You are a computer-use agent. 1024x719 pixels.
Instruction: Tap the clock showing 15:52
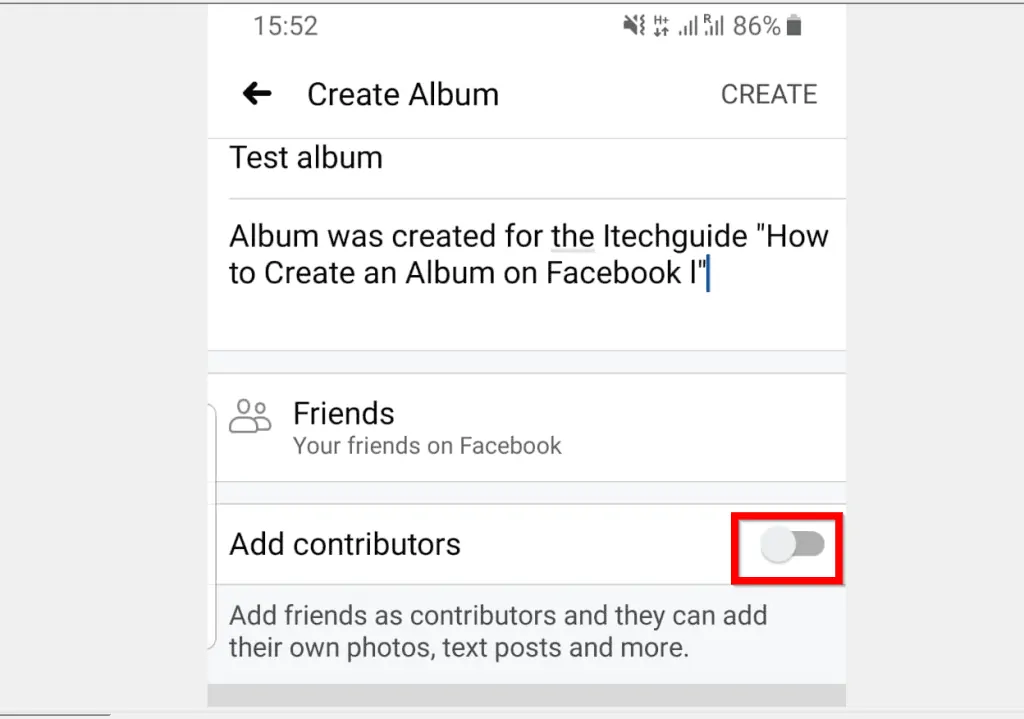(286, 27)
